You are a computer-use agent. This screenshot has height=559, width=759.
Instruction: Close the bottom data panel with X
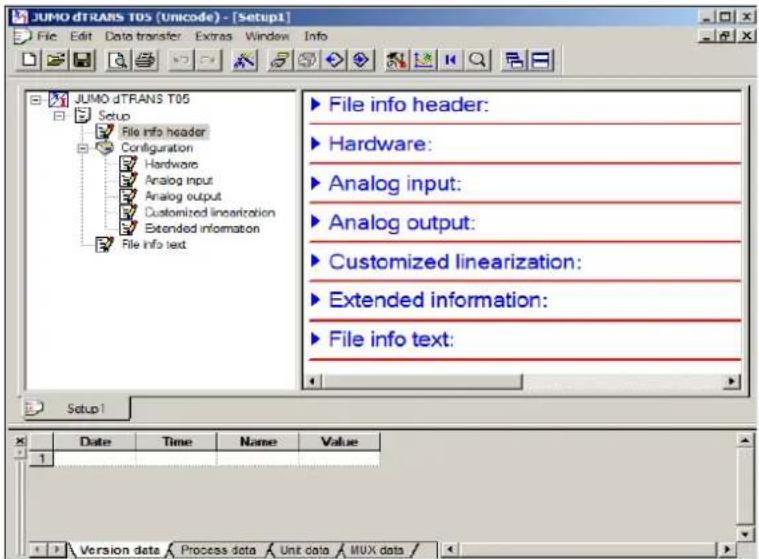[20, 440]
